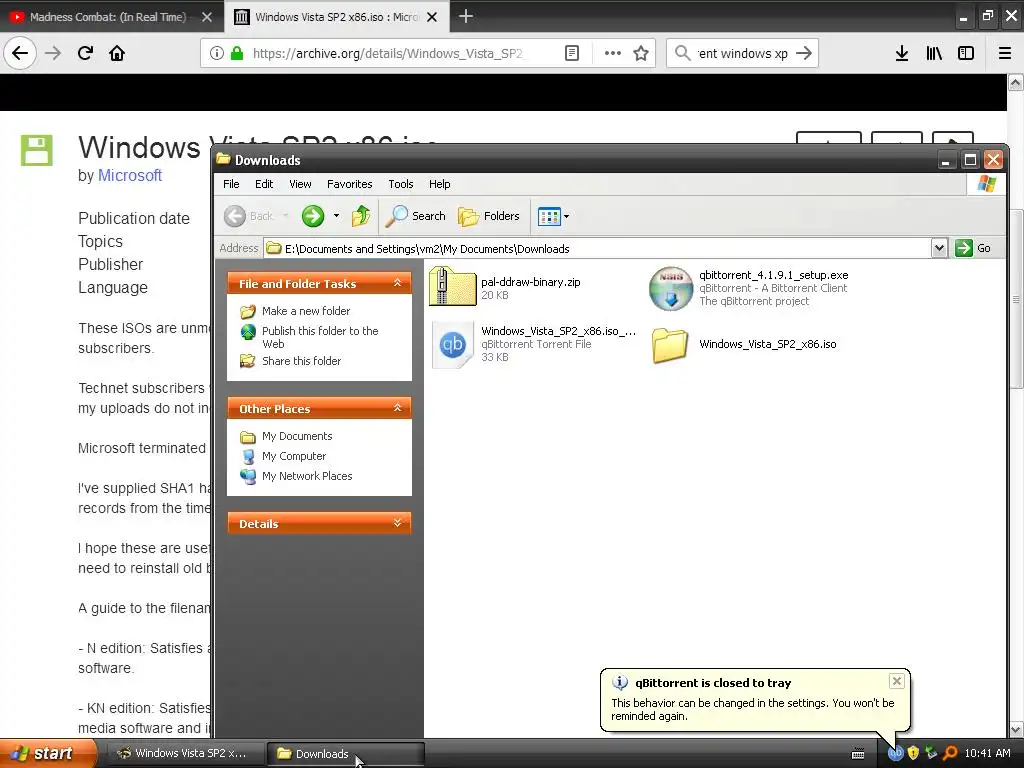The height and width of the screenshot is (768, 1024).
Task: Click the qBittorrent tray icon
Action: pos(895,753)
